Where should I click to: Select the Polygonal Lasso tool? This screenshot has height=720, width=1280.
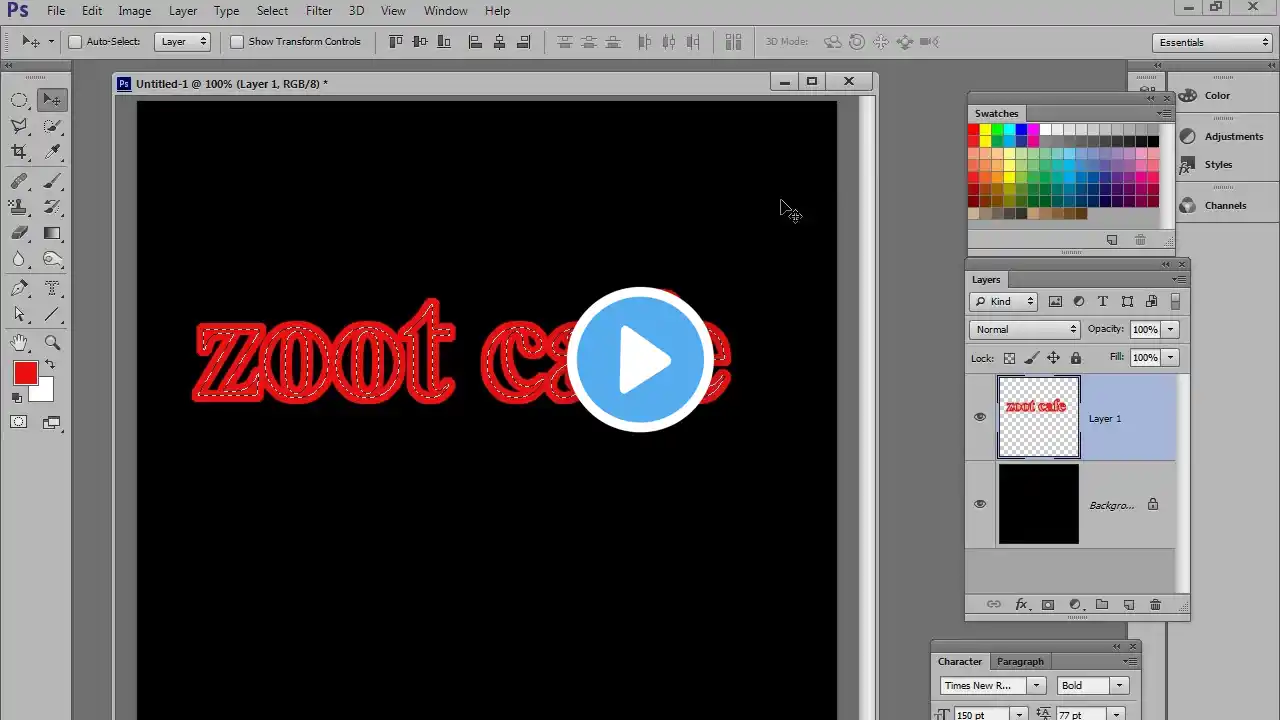(19, 126)
